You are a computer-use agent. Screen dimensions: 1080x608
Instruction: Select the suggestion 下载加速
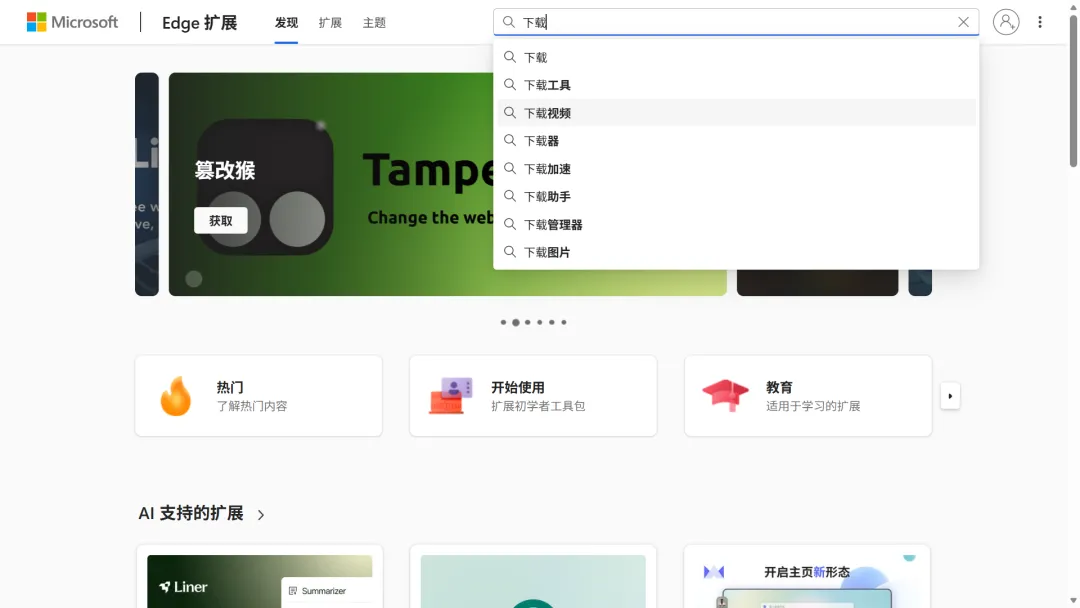click(x=736, y=169)
